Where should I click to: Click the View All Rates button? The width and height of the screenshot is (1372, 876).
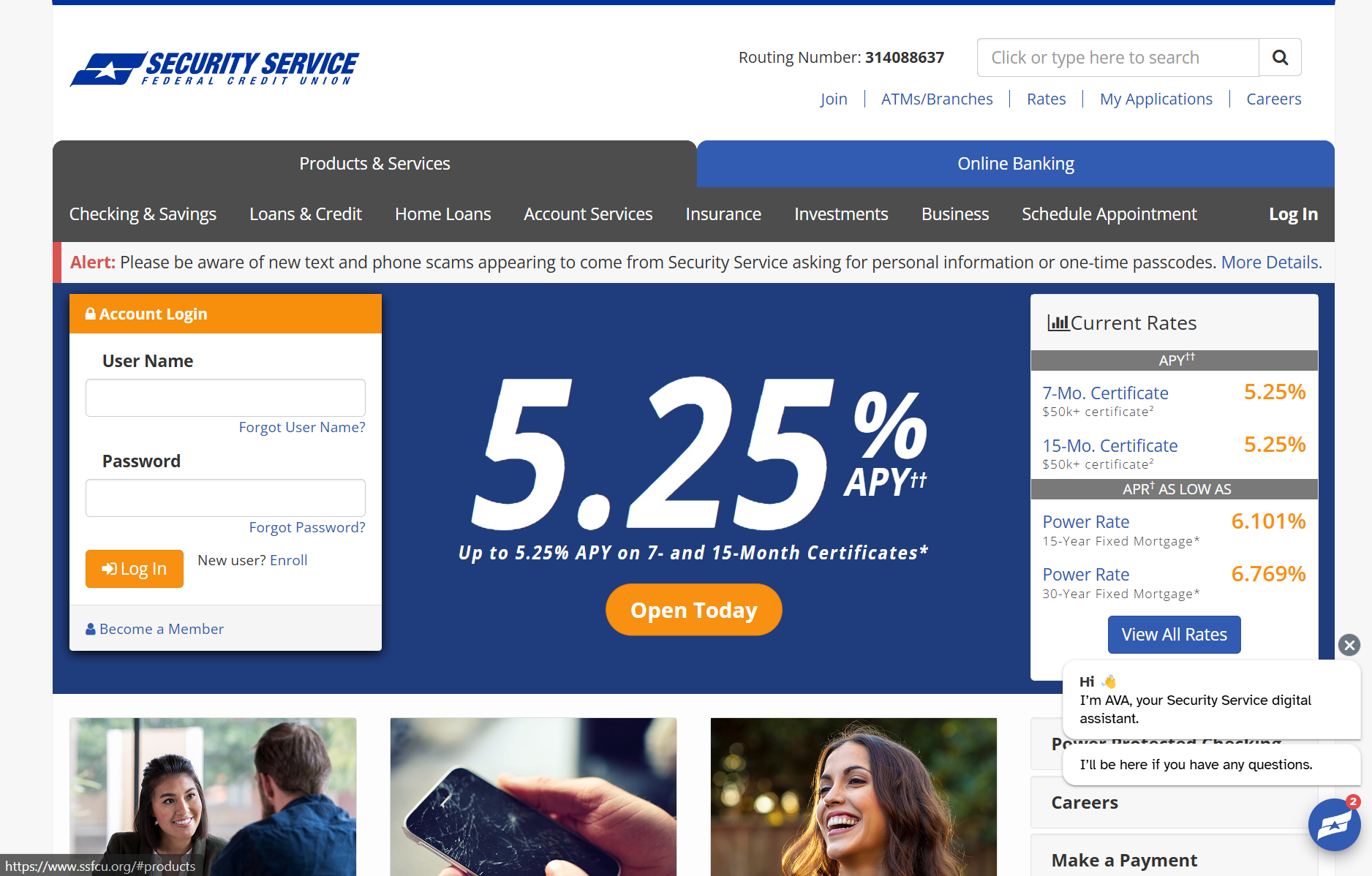1175,635
